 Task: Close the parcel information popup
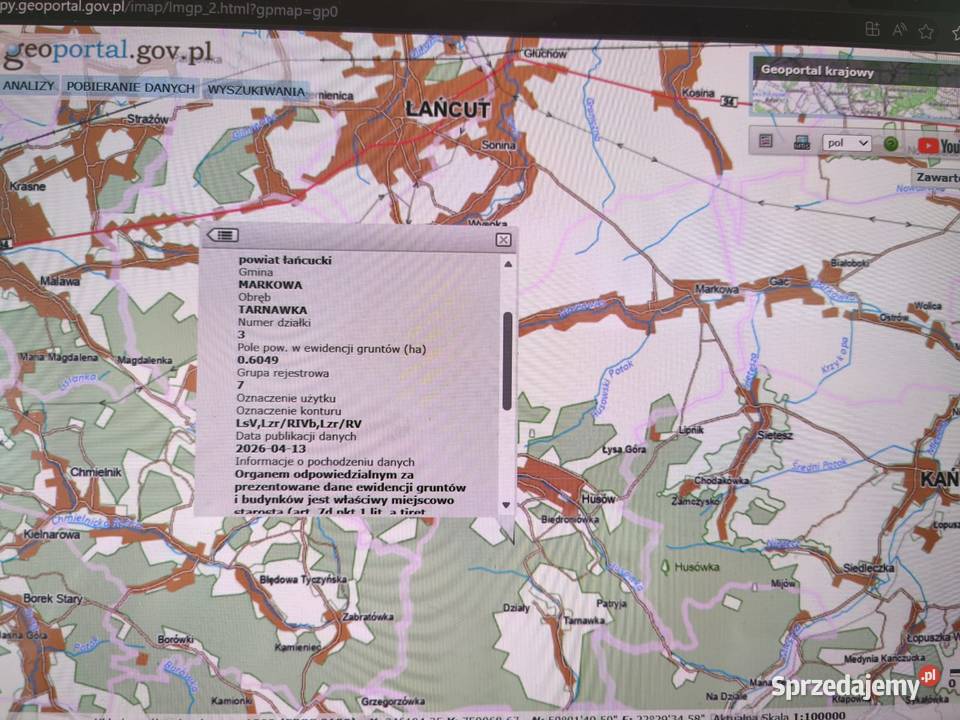click(503, 239)
